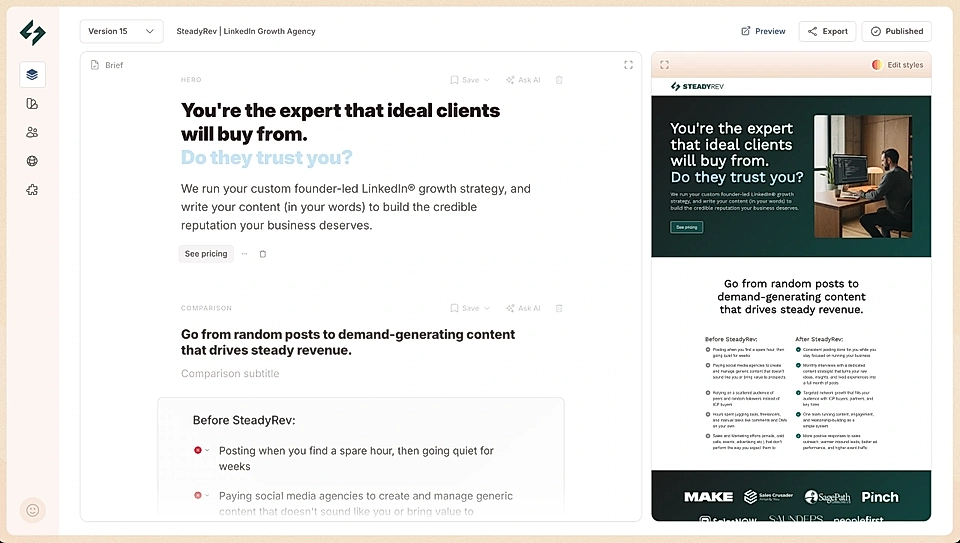Open the puzzle piece integrations icon
Viewport: 960px width, 543px height.
point(32,190)
